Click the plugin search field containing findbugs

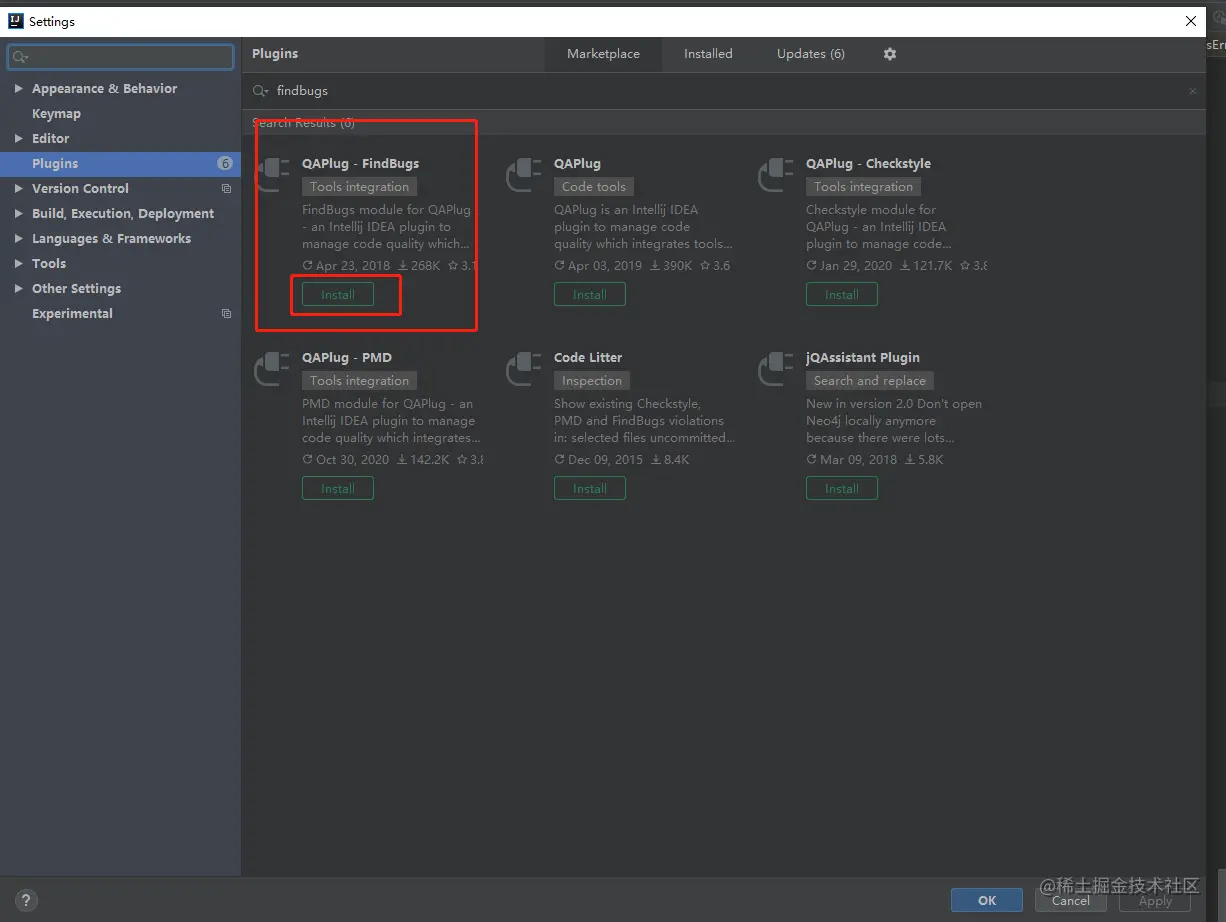pos(725,91)
